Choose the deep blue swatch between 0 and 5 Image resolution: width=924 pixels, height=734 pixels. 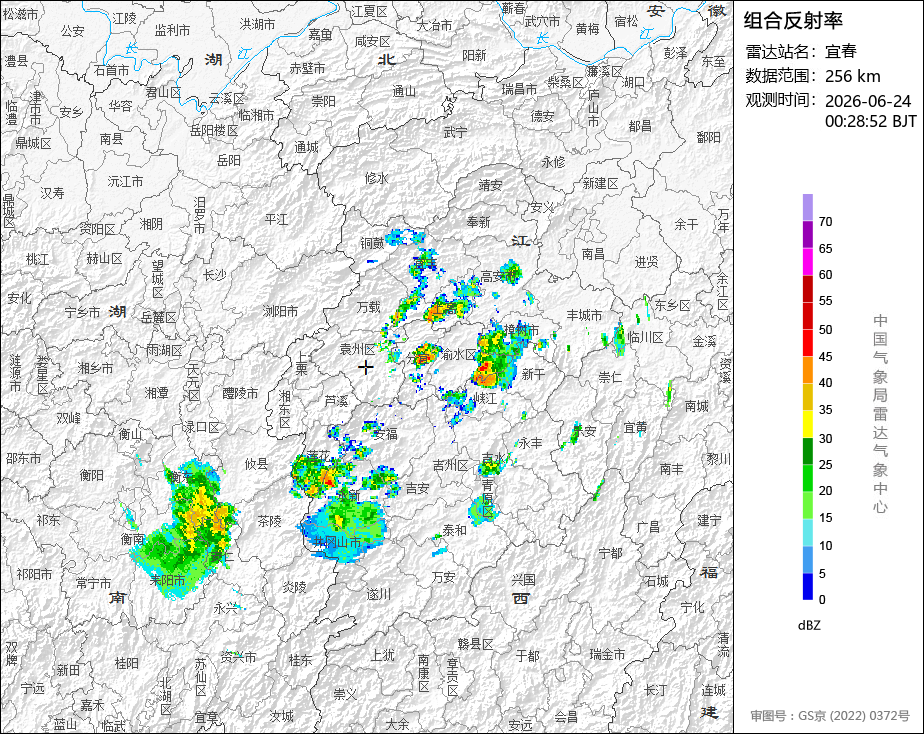point(807,586)
